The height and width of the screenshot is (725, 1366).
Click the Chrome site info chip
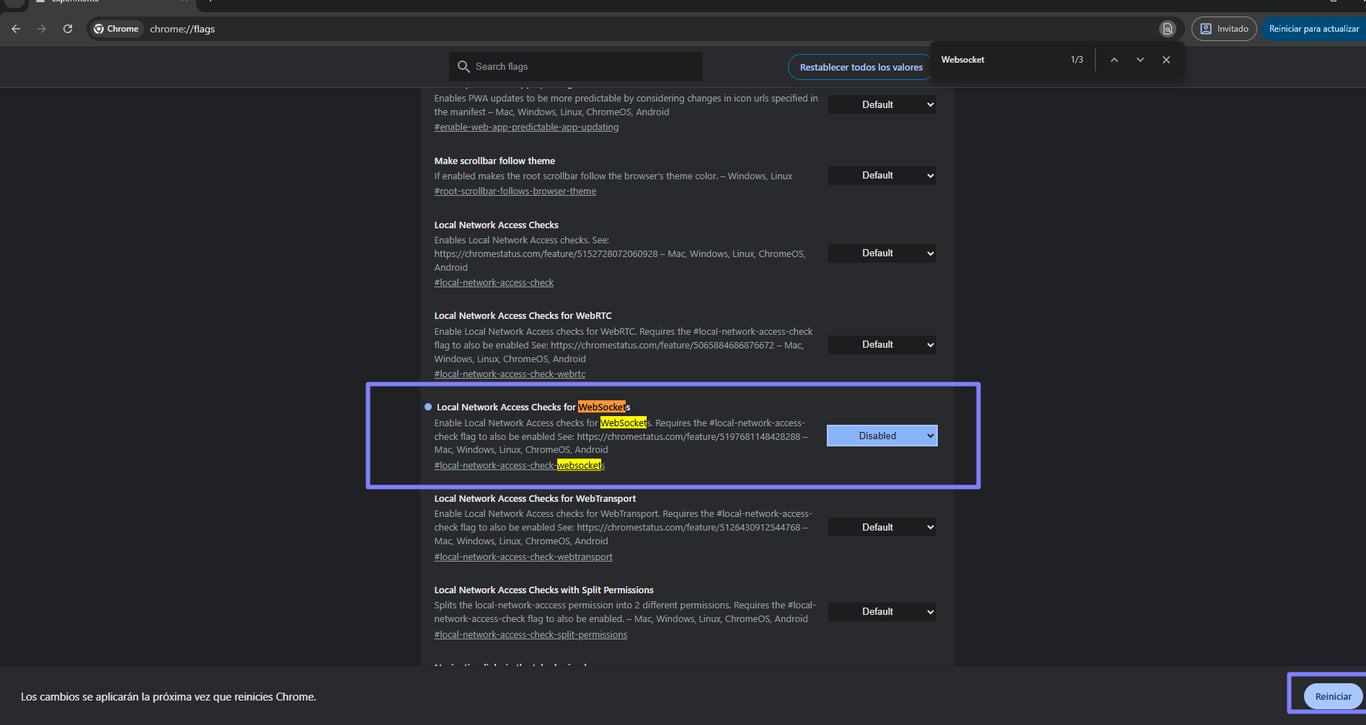coord(116,29)
